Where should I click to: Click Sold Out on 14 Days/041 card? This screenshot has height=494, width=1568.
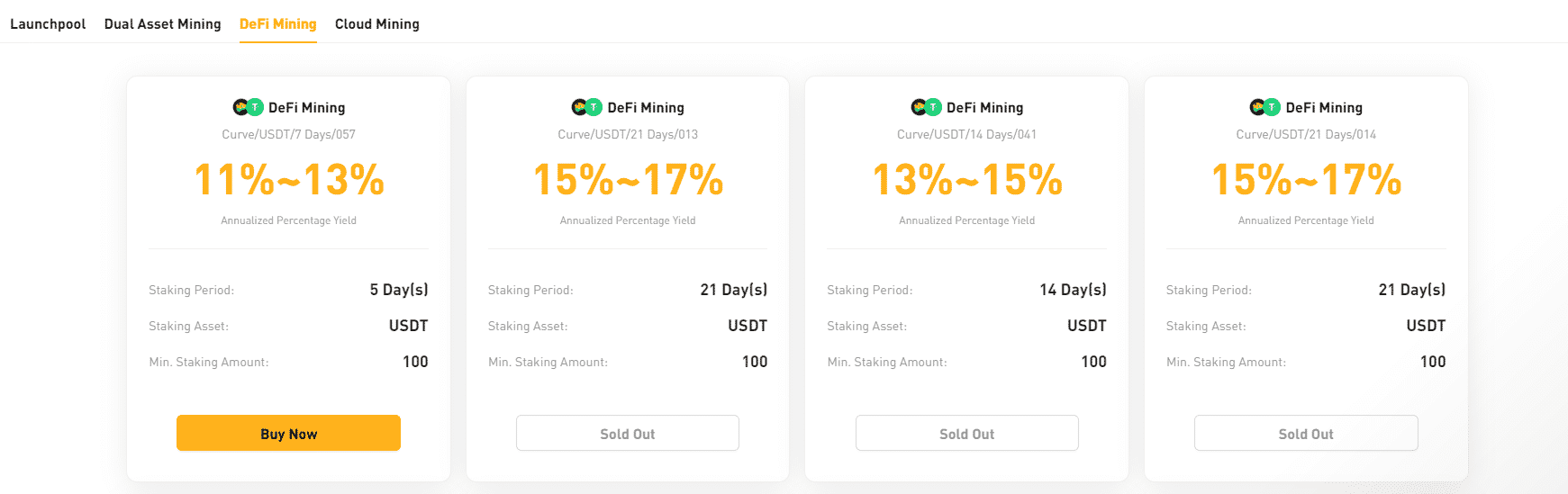pyautogui.click(x=966, y=434)
